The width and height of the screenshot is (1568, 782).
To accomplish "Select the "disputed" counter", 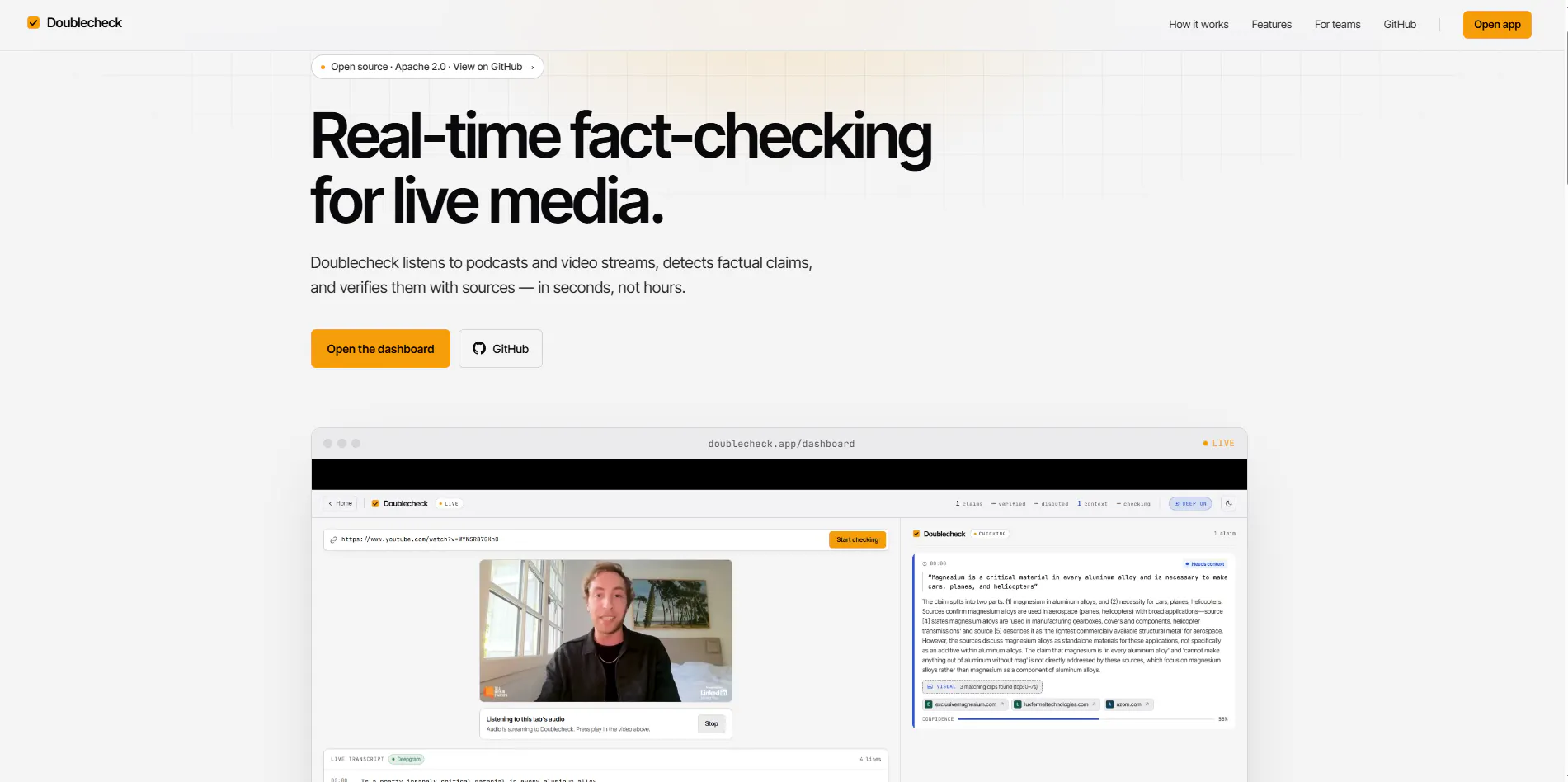I will [x=1052, y=503].
